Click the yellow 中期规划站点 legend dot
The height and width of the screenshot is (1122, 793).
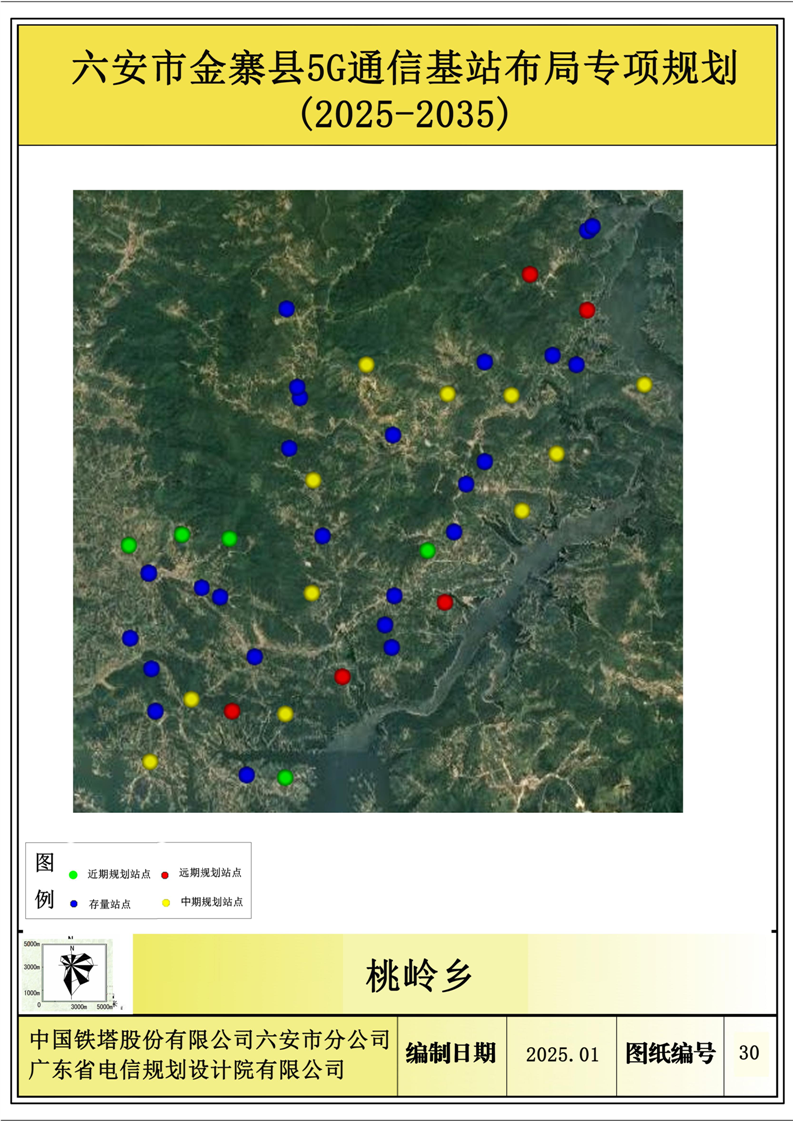pos(166,902)
